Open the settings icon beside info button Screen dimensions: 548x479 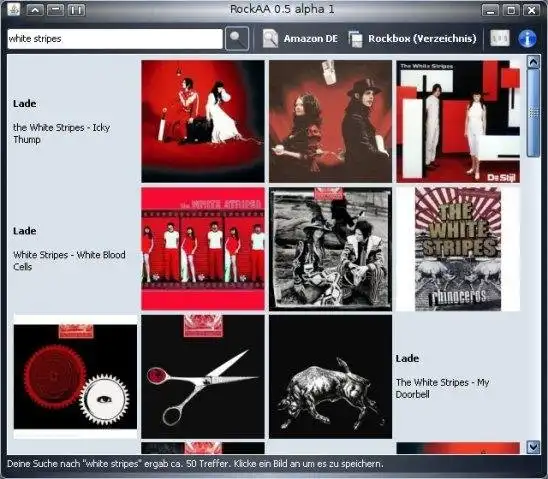(499, 38)
